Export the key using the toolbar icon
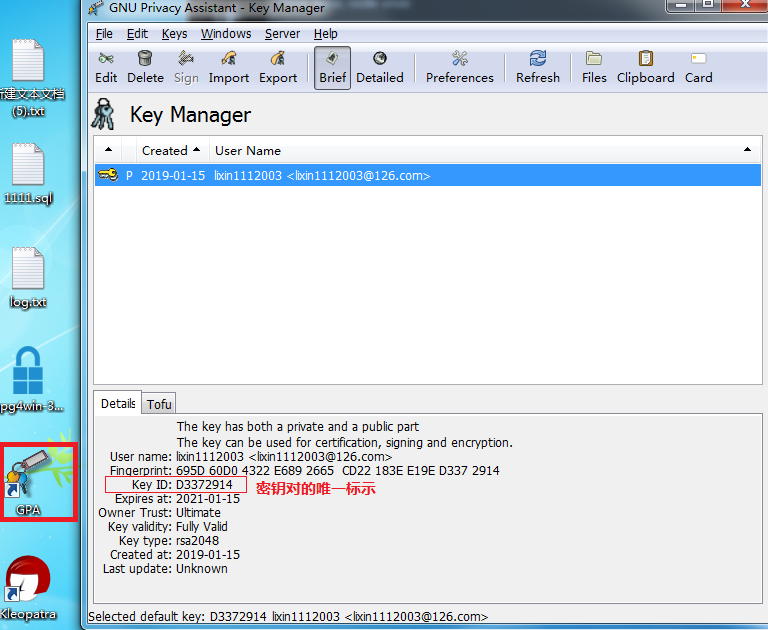 [278, 68]
